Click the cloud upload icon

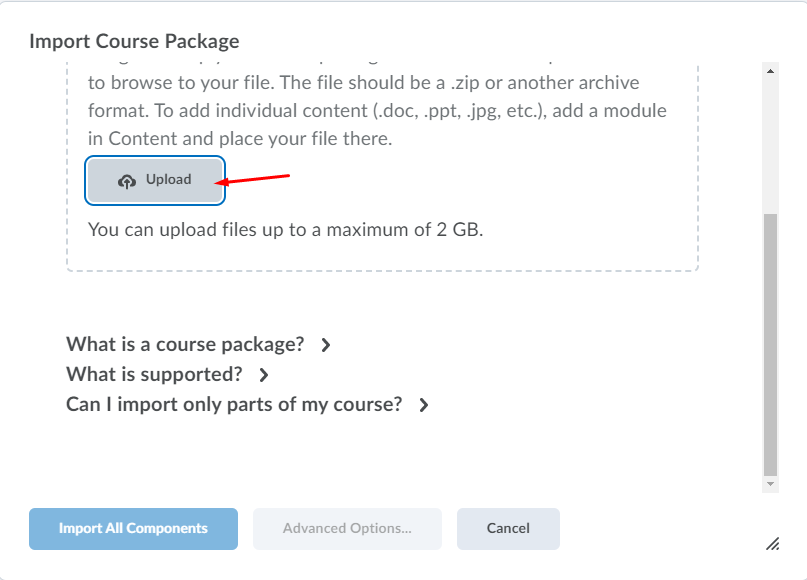127,181
